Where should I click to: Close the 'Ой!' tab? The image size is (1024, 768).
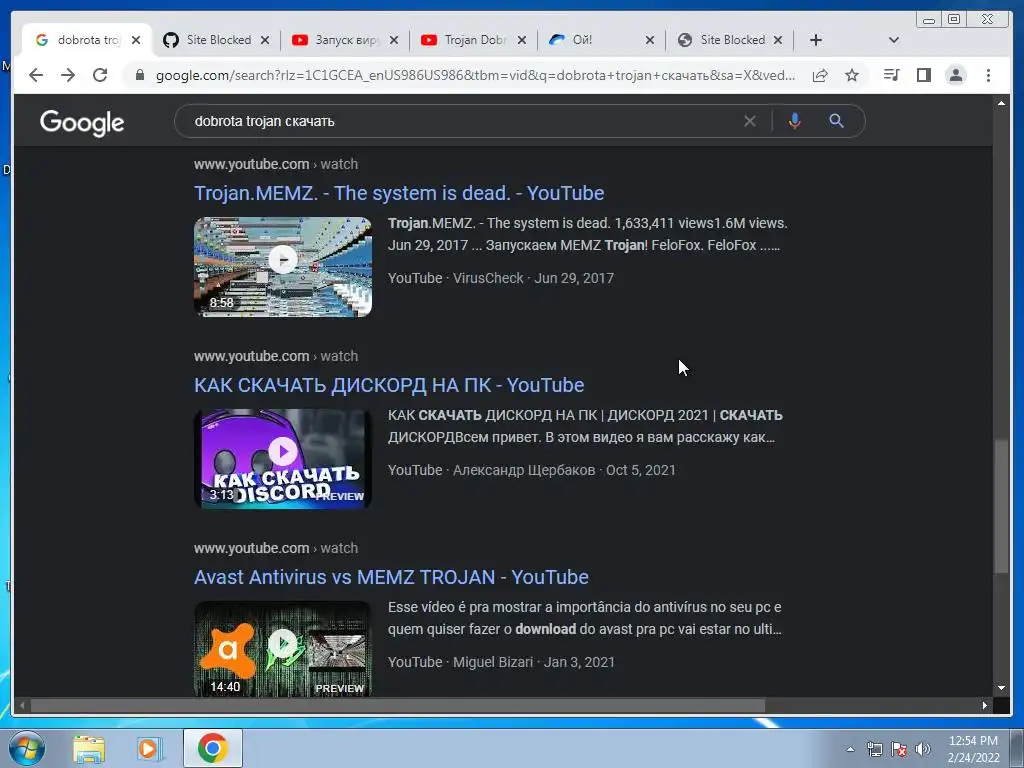tap(650, 40)
